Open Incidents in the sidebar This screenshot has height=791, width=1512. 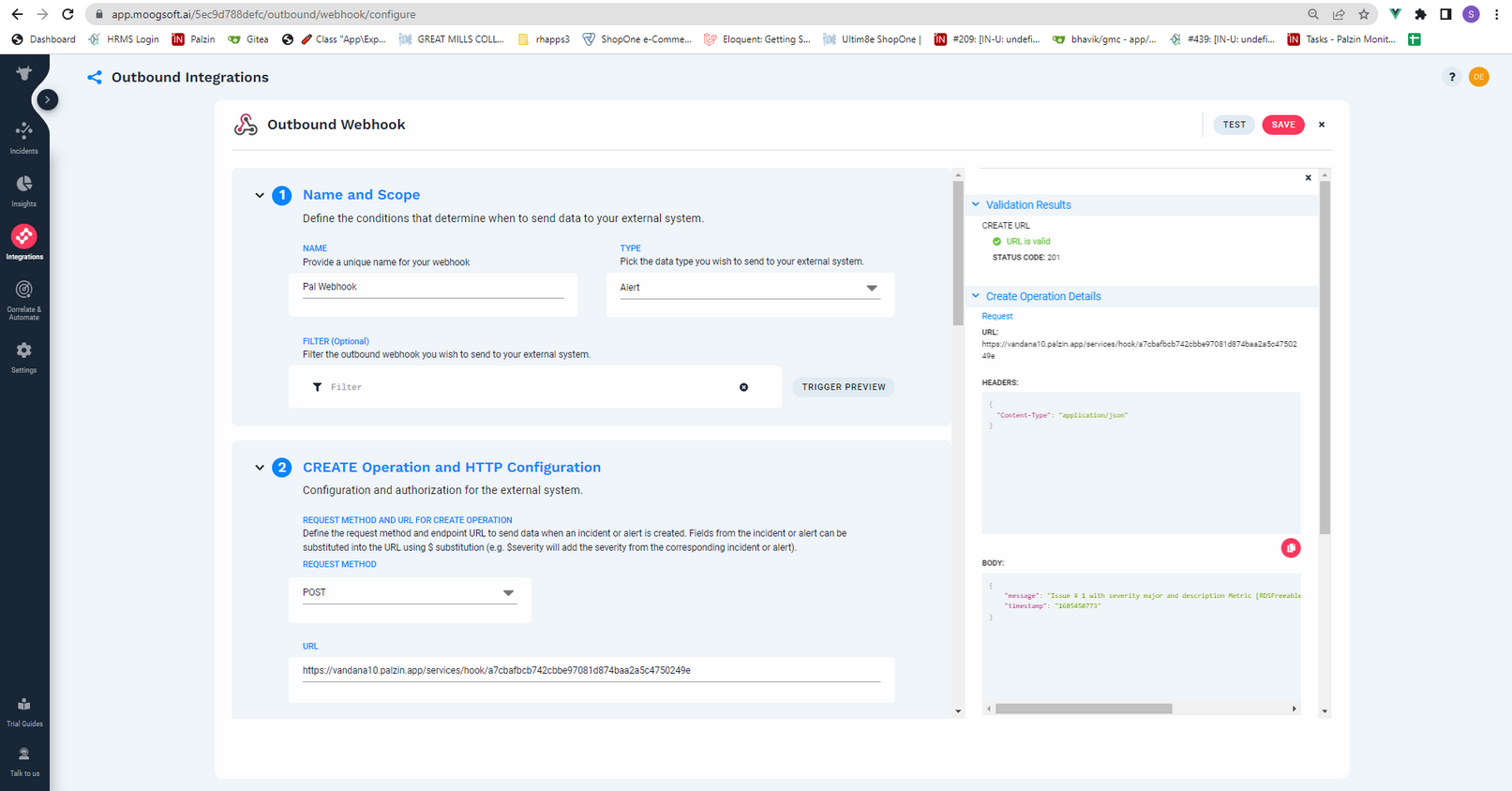pyautogui.click(x=24, y=137)
